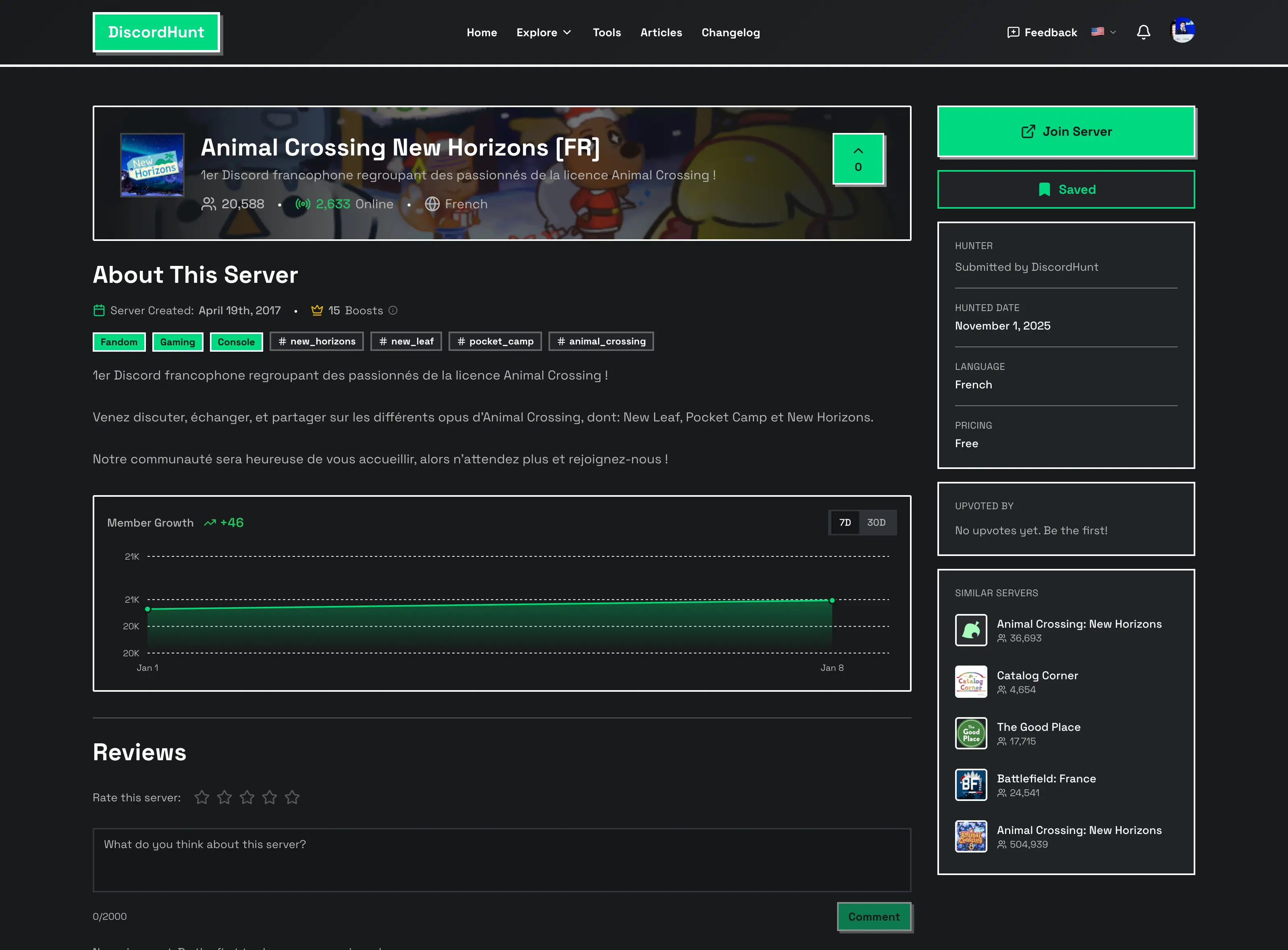Click the notification bell
This screenshot has height=950, width=1288.
pyautogui.click(x=1144, y=33)
